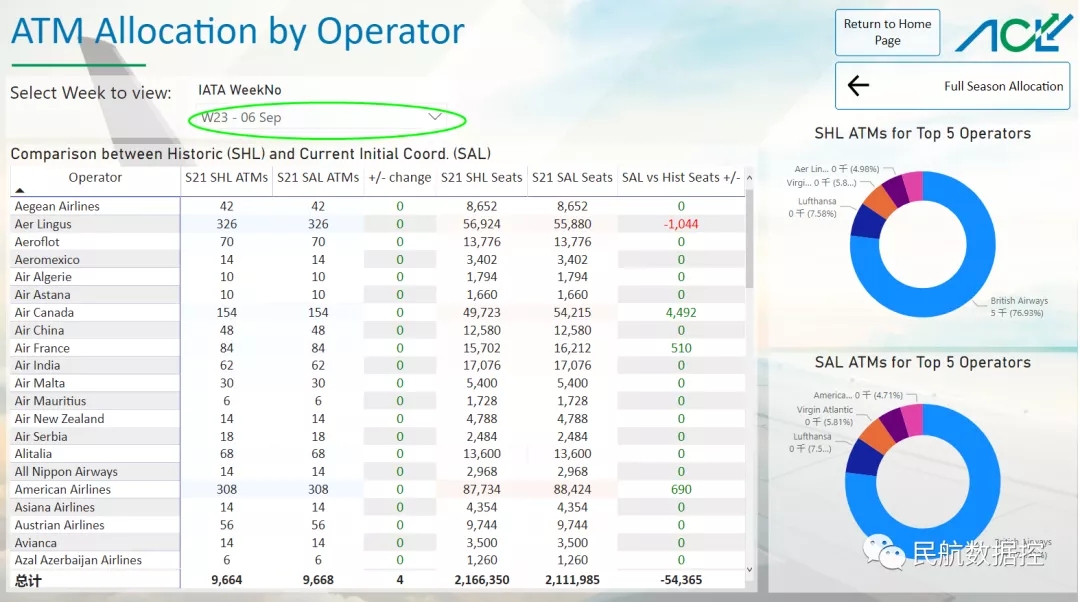Click the 690 value for American Airlines

681,490
